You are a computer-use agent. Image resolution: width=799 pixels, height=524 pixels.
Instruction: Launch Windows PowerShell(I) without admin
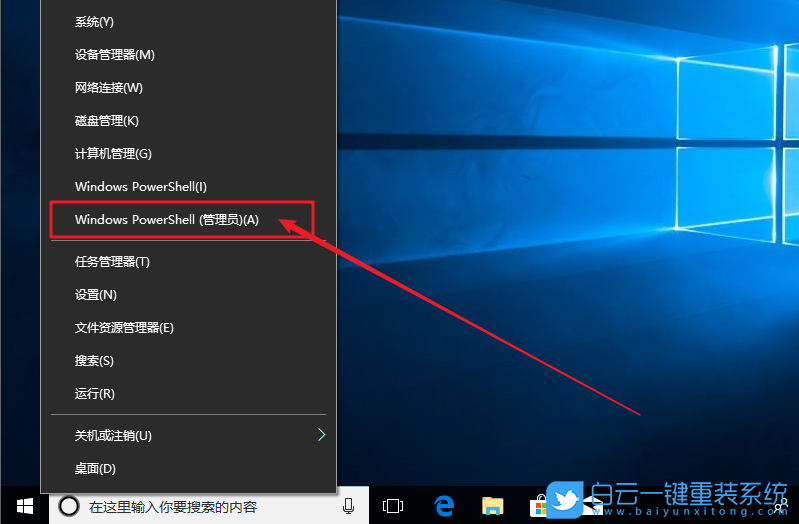(140, 186)
